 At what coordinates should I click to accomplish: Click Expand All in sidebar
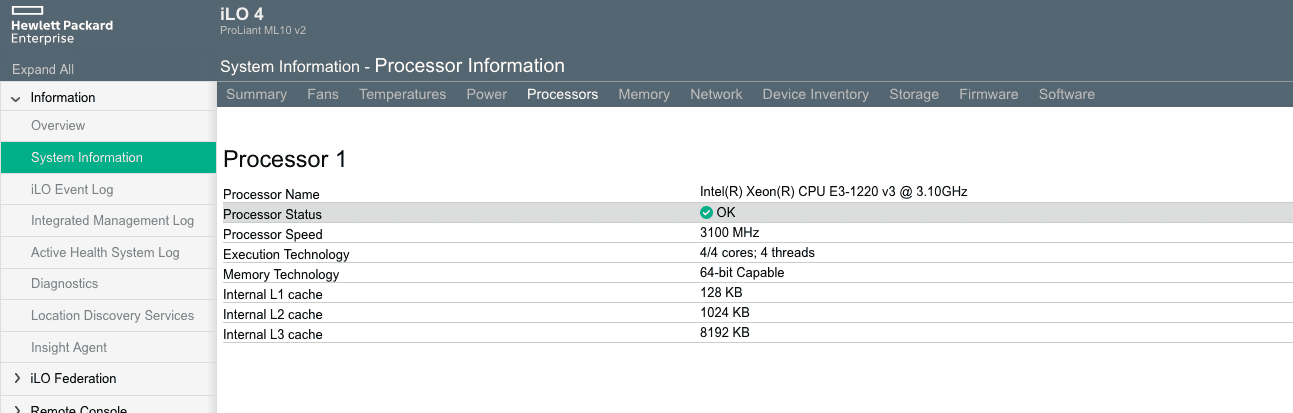[x=43, y=69]
